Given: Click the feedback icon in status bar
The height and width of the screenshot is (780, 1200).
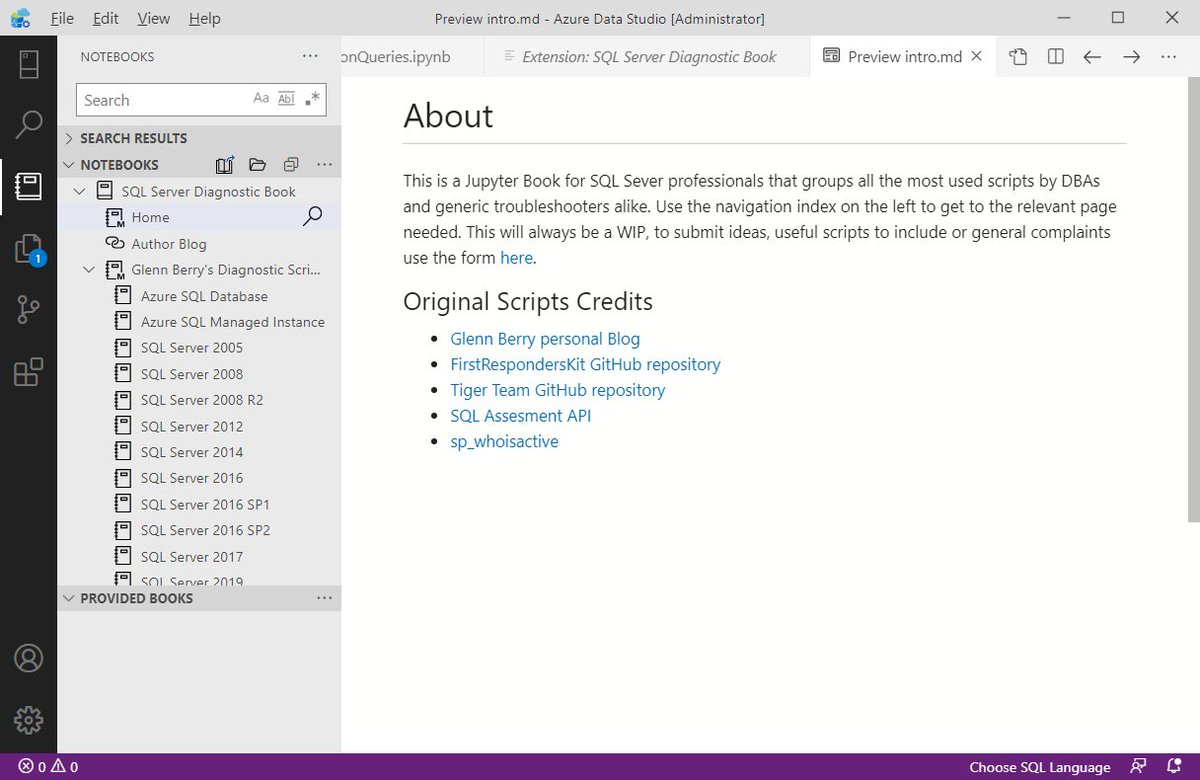Looking at the screenshot, I should click(x=1138, y=767).
